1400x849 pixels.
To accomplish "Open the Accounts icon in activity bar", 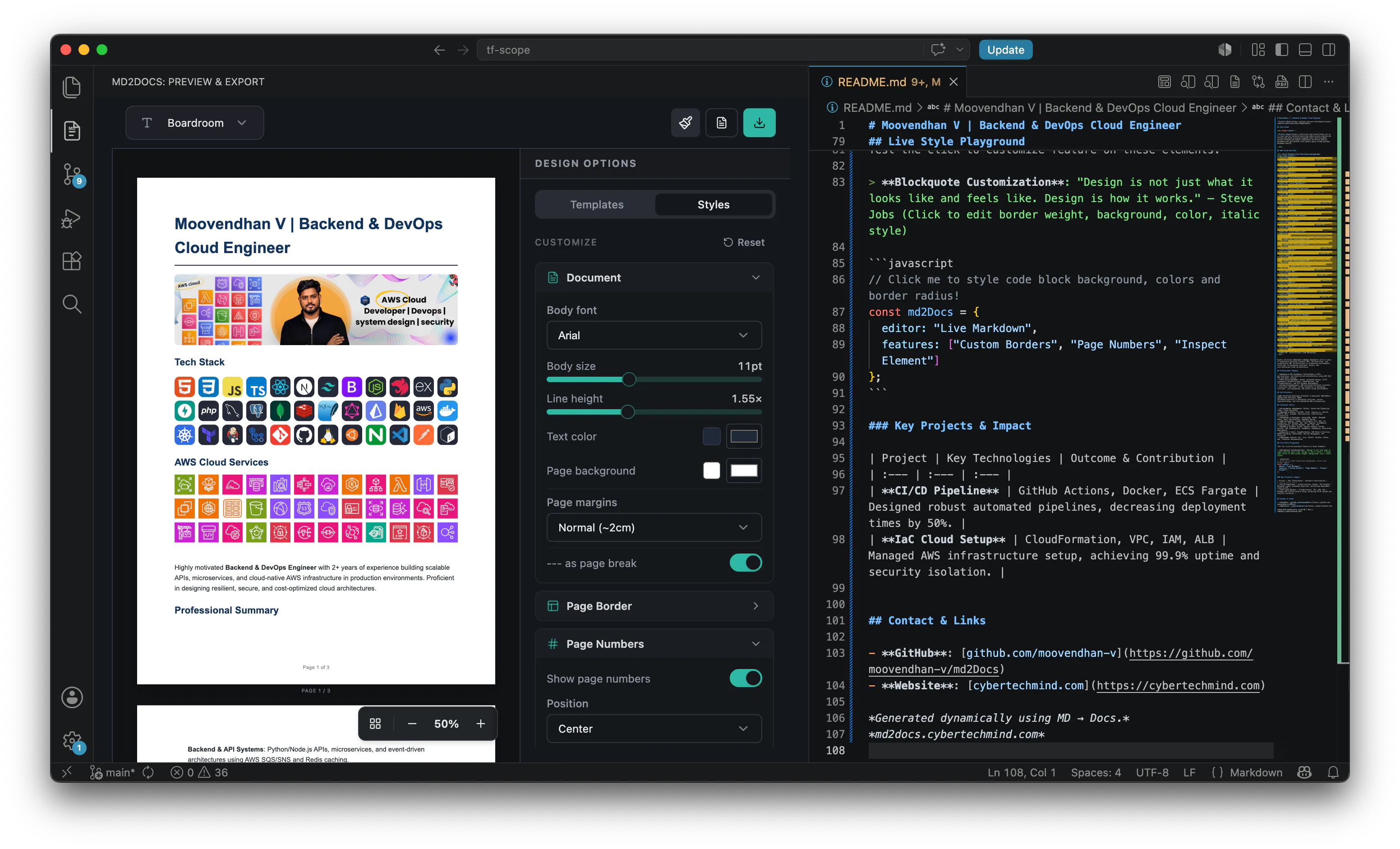I will (x=72, y=697).
